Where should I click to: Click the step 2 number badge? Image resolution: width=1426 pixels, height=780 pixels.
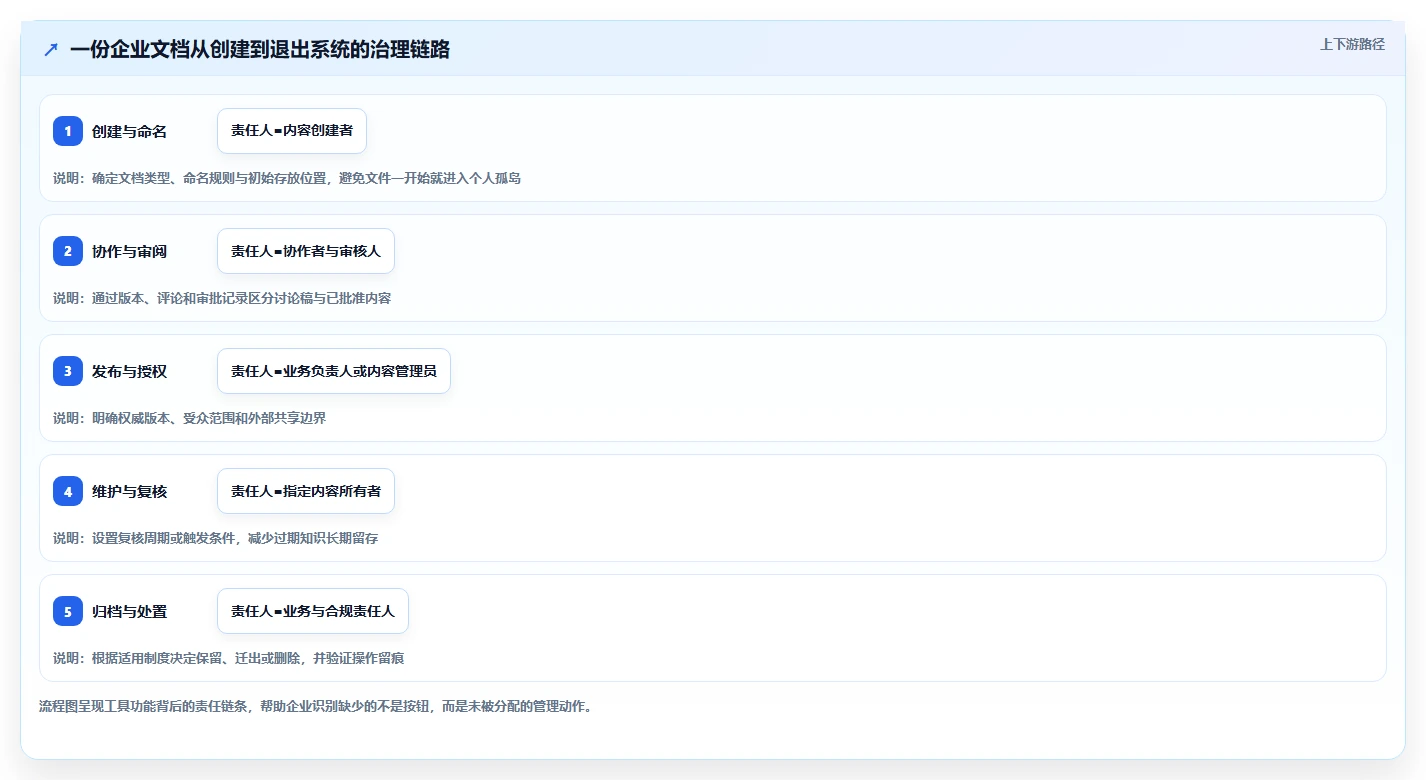coord(68,251)
